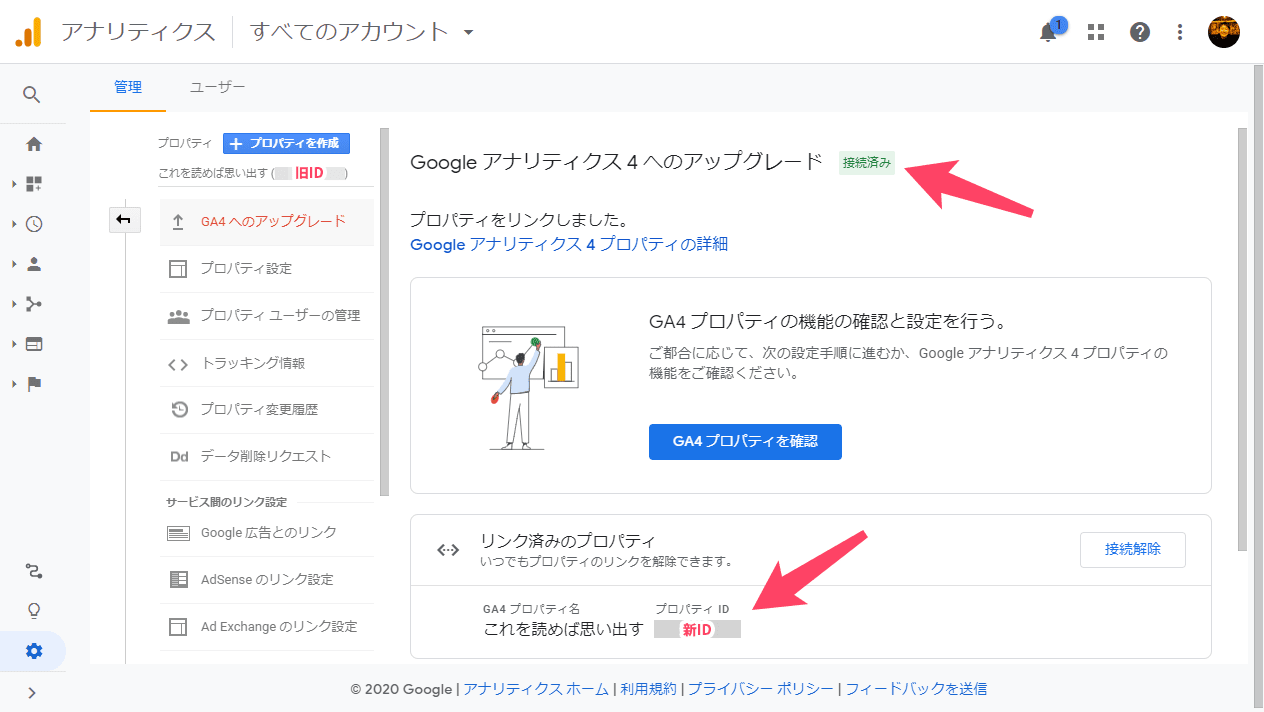Open the Discover lightbulb icon
The height and width of the screenshot is (712, 1264).
point(34,611)
